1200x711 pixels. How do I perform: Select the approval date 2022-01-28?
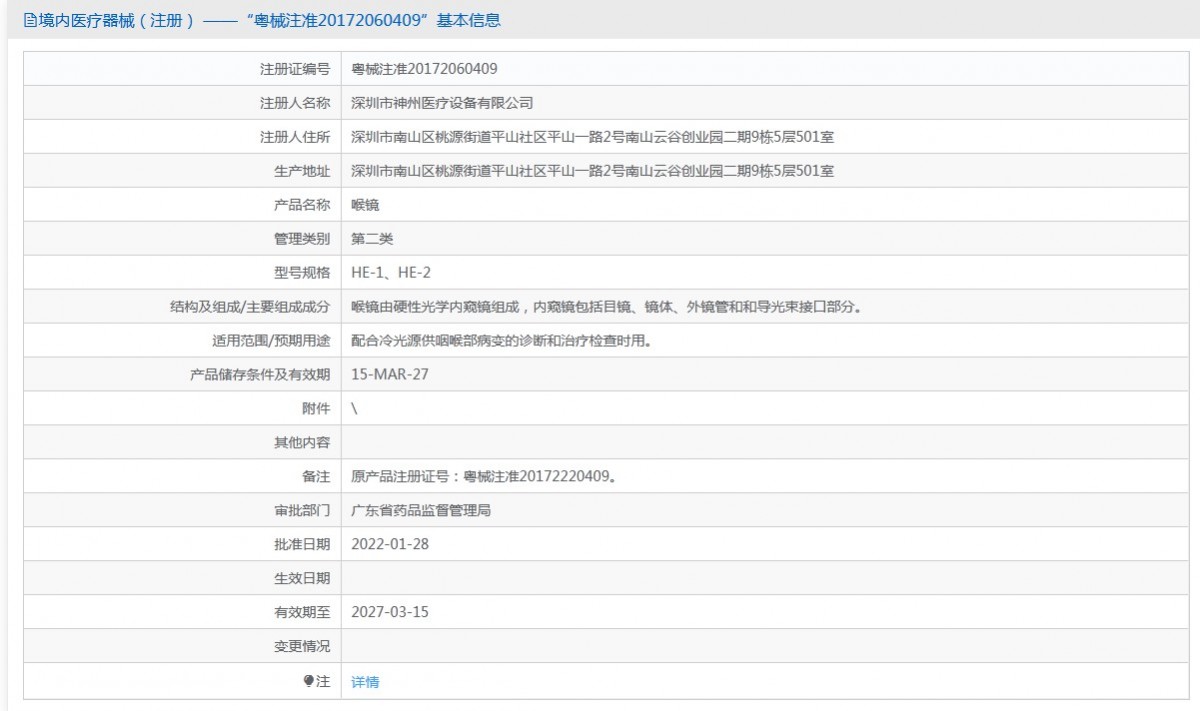point(390,545)
